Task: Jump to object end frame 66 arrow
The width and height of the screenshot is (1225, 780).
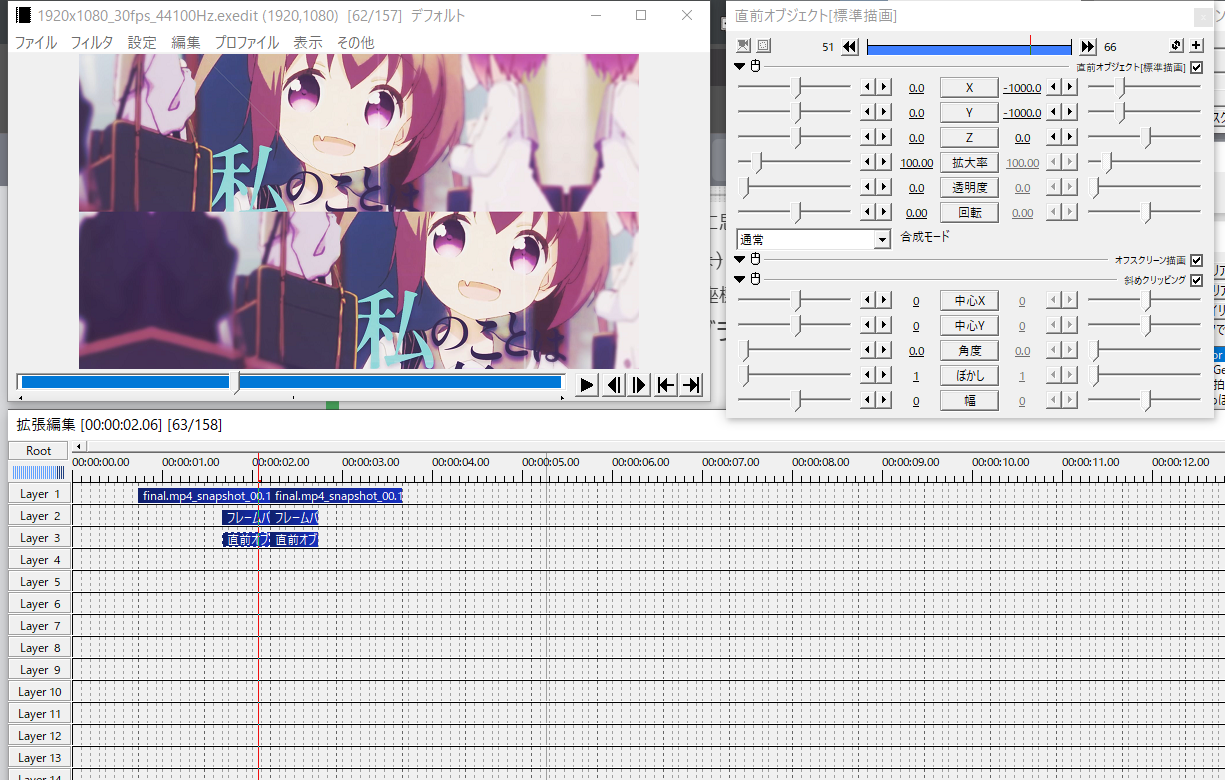Action: click(x=1089, y=47)
